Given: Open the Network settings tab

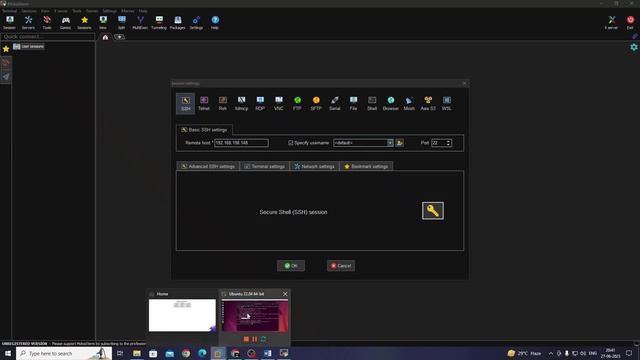Looking at the screenshot, I should pos(314,167).
